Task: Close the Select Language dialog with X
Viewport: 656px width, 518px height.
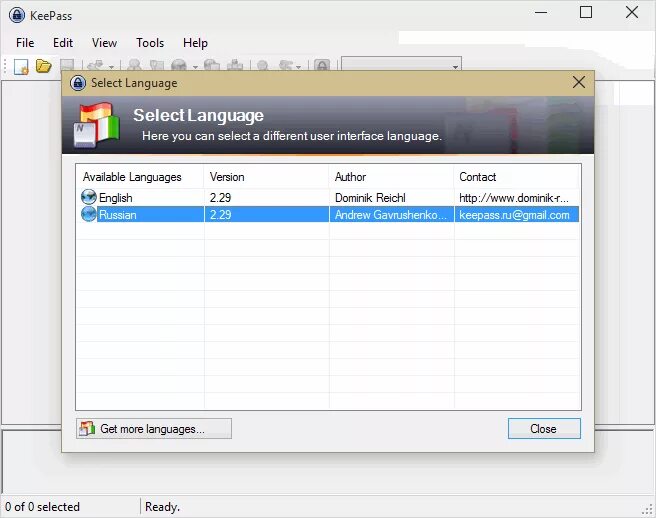Action: tap(579, 82)
